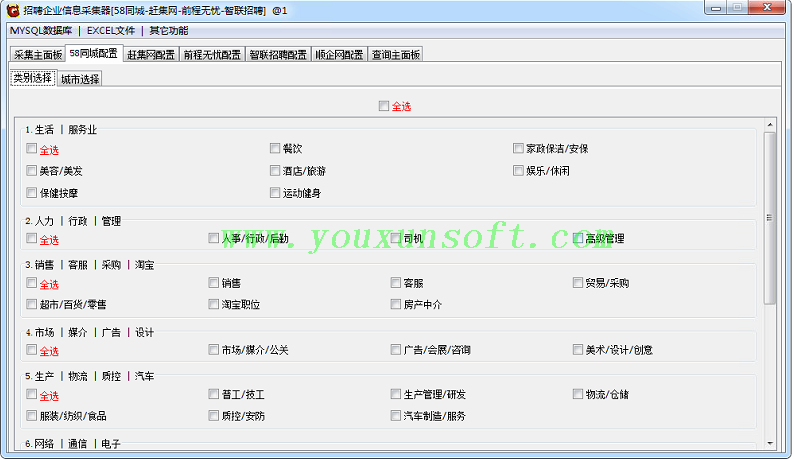Toggle 全选 in 人力 行政 管理 group
This screenshot has width=794, height=459.
click(x=31, y=238)
